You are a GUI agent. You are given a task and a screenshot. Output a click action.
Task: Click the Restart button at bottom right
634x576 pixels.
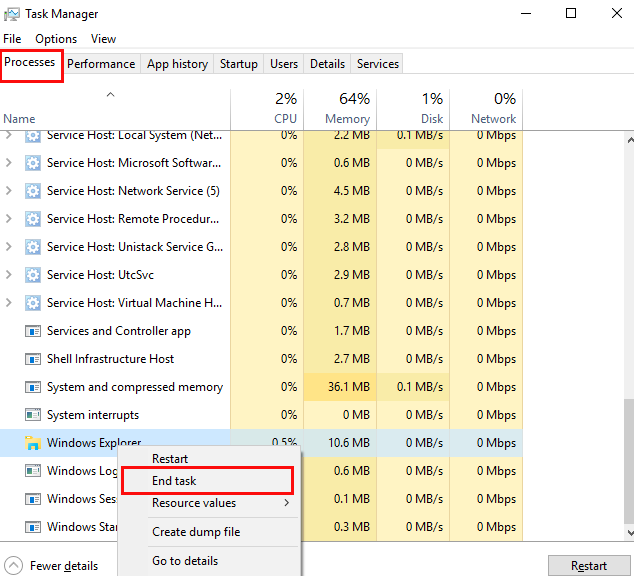coord(589,565)
